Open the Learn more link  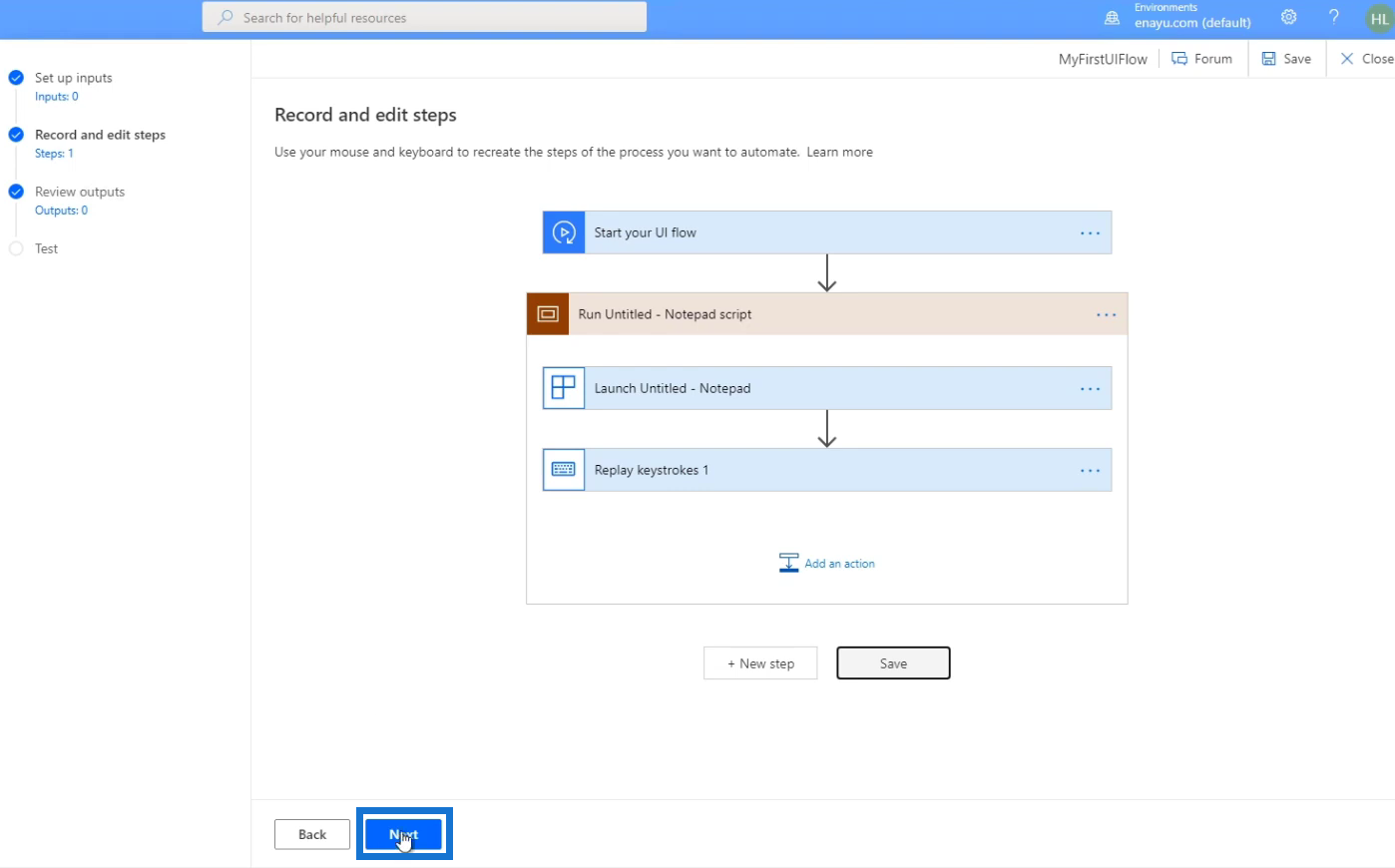coord(839,152)
